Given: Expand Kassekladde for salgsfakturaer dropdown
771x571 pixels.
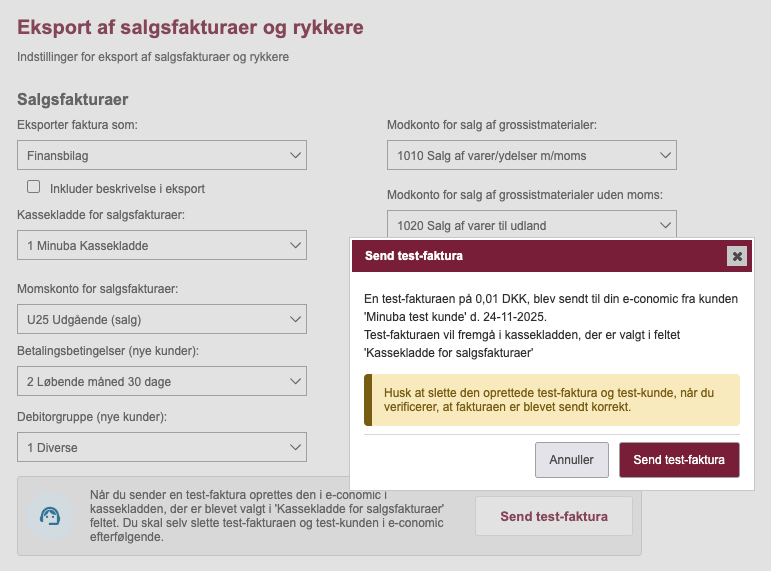Looking at the screenshot, I should click(x=162, y=245).
